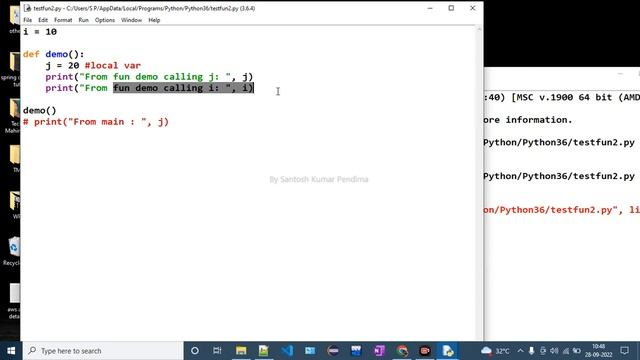Viewport: 640px width, 360px height.
Task: Open the Run menu
Action: 83,20
